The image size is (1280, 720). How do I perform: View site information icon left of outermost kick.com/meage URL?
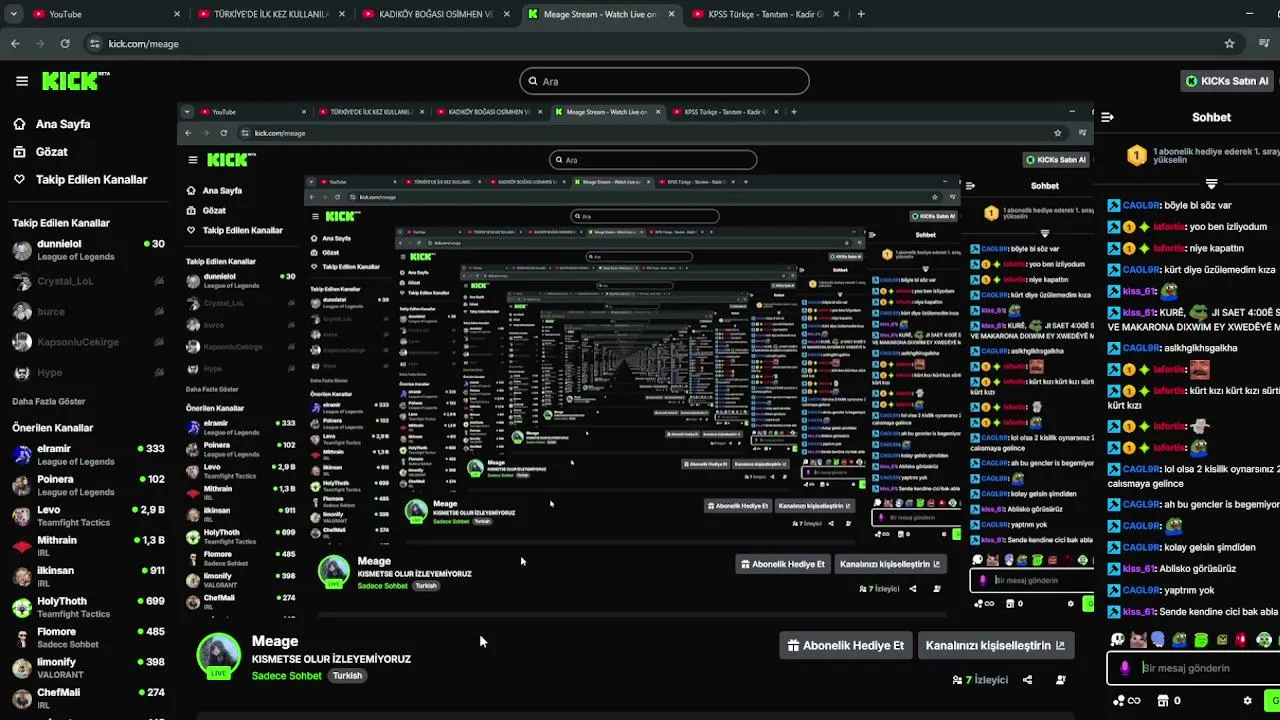click(95, 44)
